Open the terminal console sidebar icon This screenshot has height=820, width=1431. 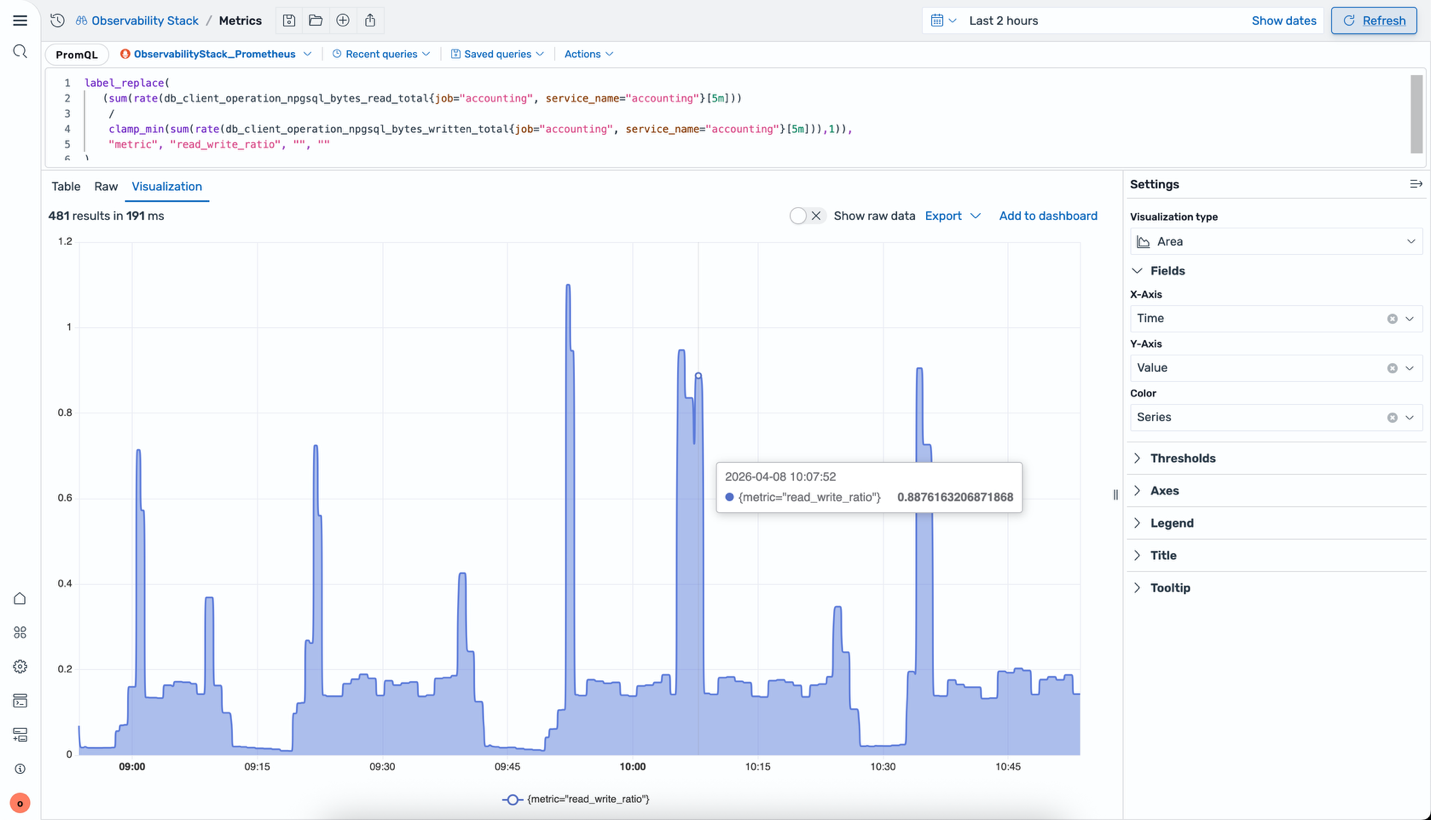20,701
